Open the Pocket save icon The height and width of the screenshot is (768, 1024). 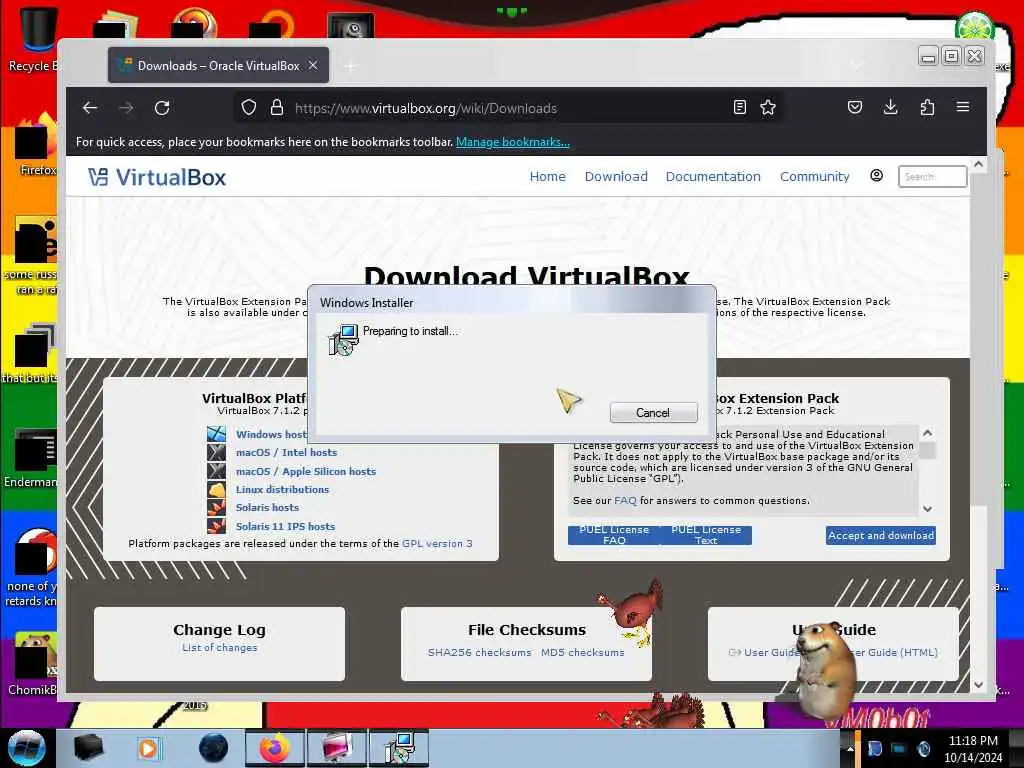[855, 107]
